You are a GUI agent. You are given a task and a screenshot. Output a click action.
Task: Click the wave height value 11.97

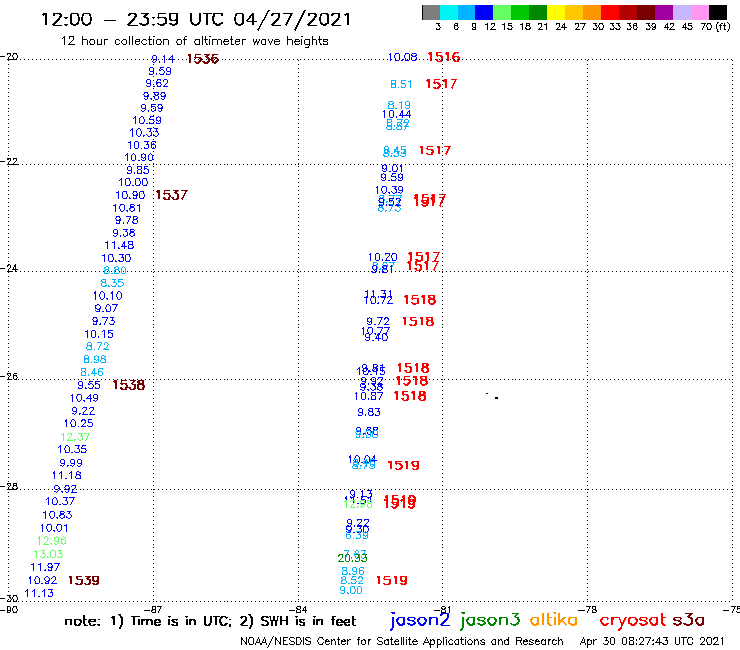click(45, 567)
